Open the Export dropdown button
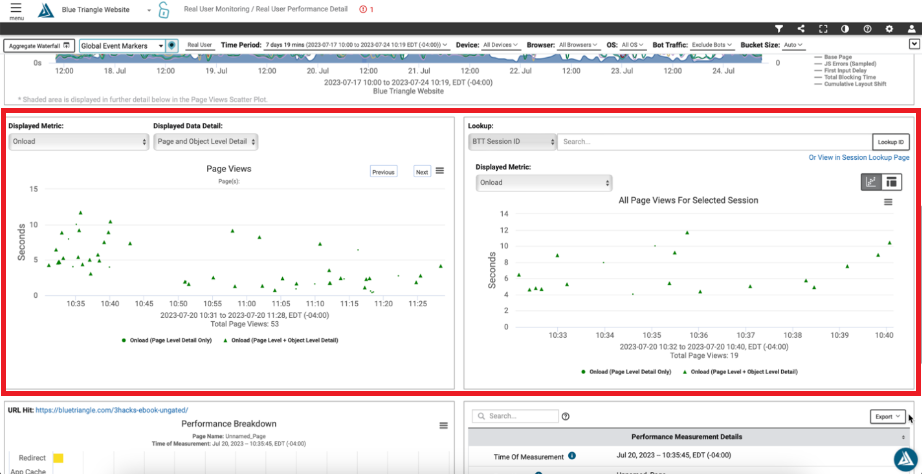Image resolution: width=922 pixels, height=474 pixels. click(x=887, y=416)
